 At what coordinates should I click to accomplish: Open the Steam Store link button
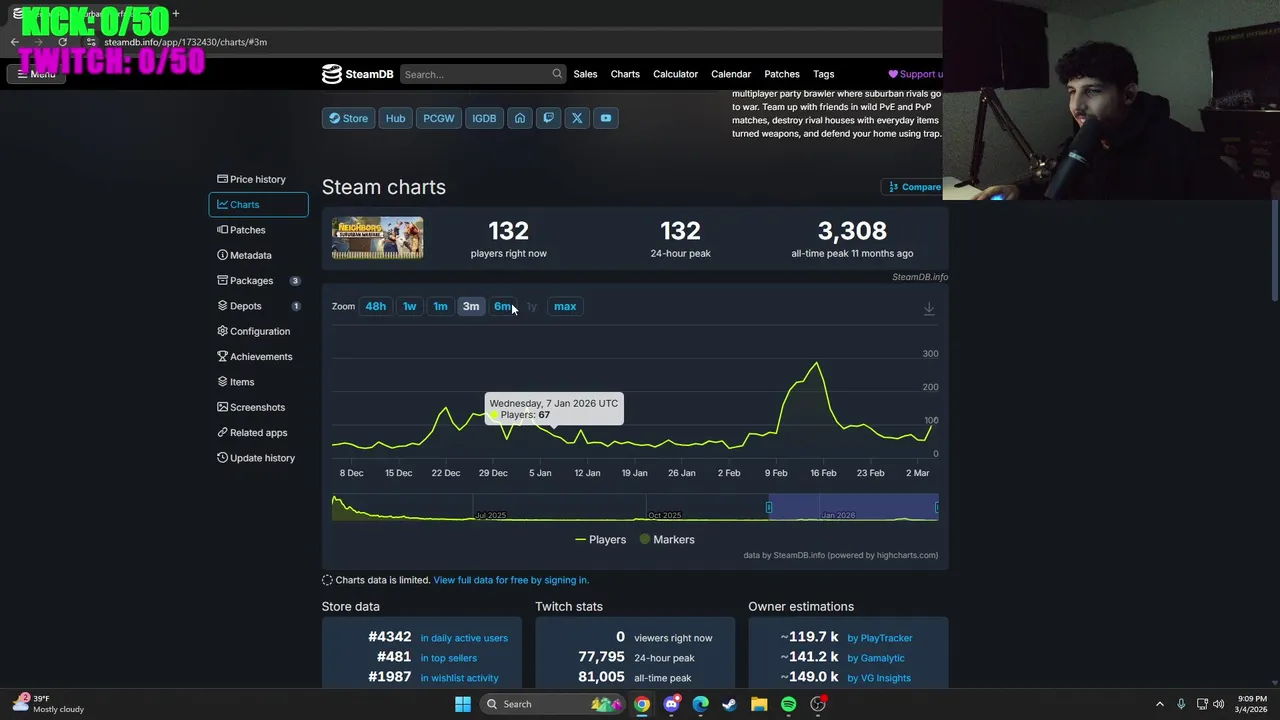(x=348, y=118)
